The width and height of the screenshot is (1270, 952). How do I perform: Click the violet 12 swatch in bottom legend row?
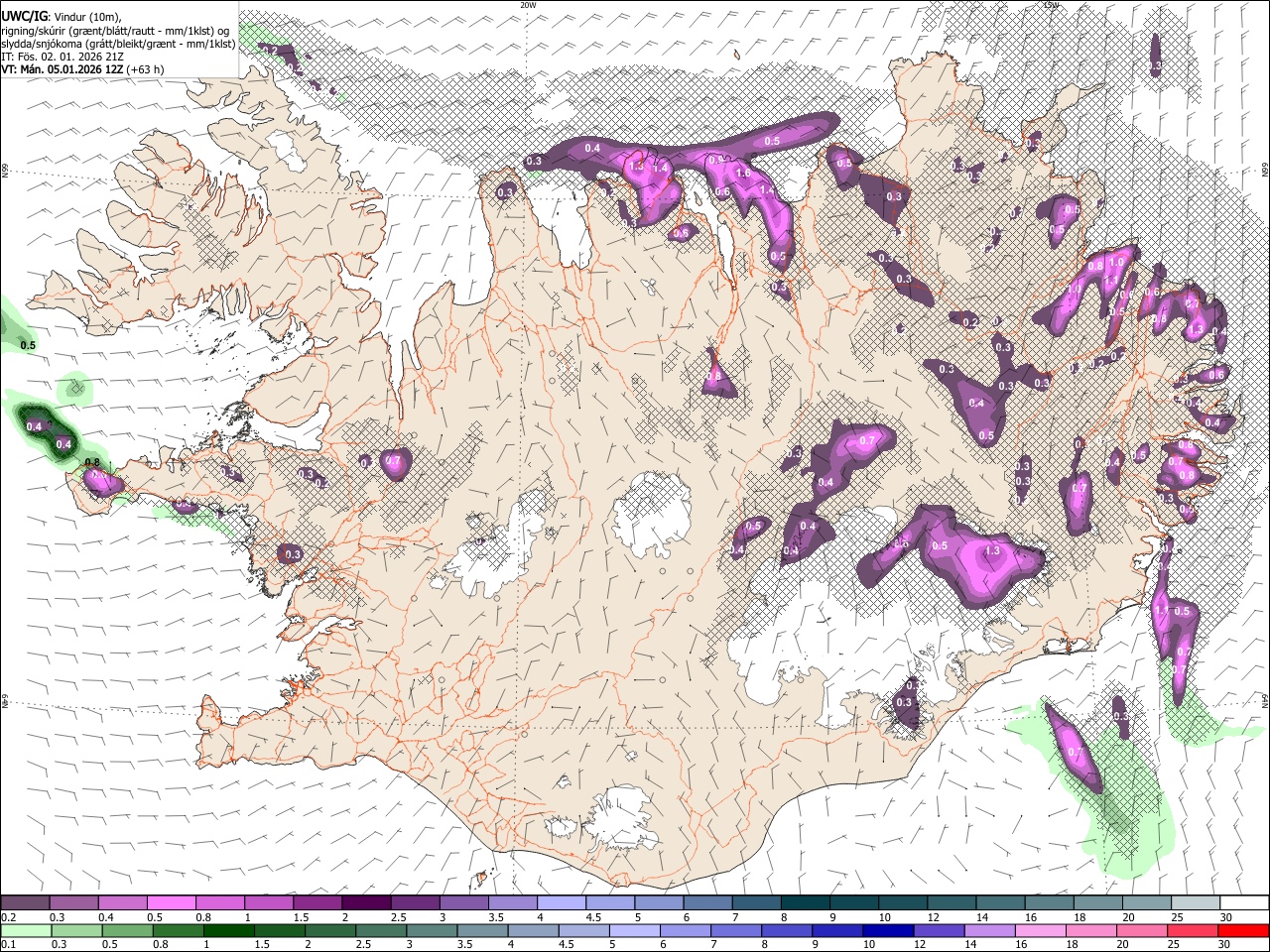coord(939,930)
